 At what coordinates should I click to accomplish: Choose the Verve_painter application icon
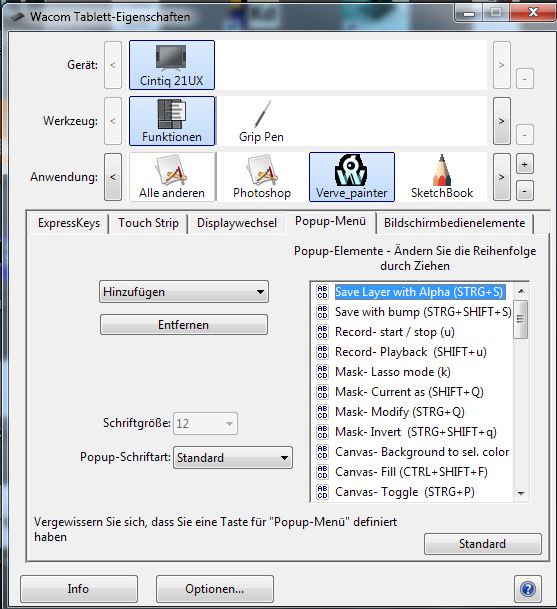coord(352,177)
